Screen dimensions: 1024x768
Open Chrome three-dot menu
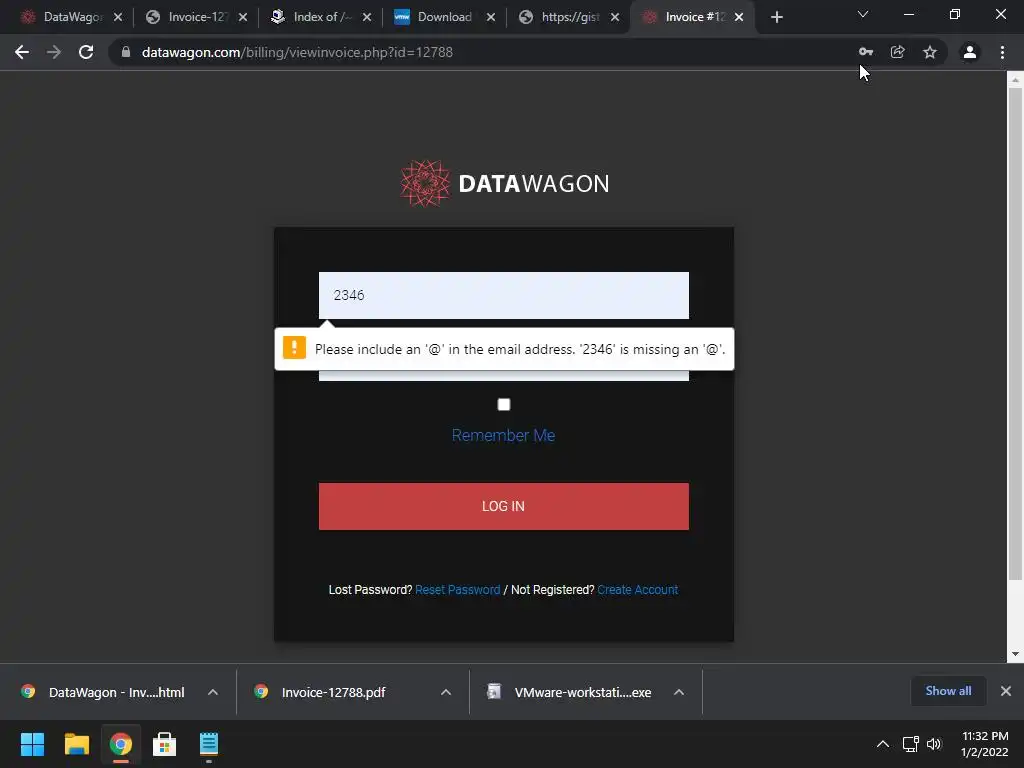point(1002,52)
